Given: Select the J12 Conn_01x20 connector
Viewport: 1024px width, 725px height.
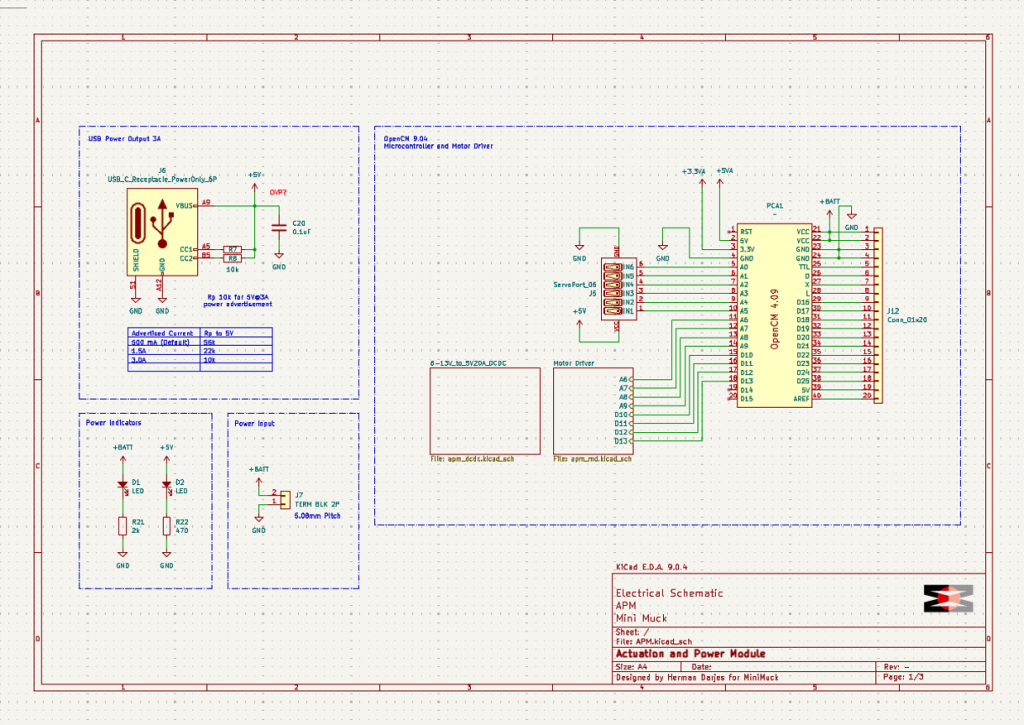Looking at the screenshot, I should (x=878, y=313).
